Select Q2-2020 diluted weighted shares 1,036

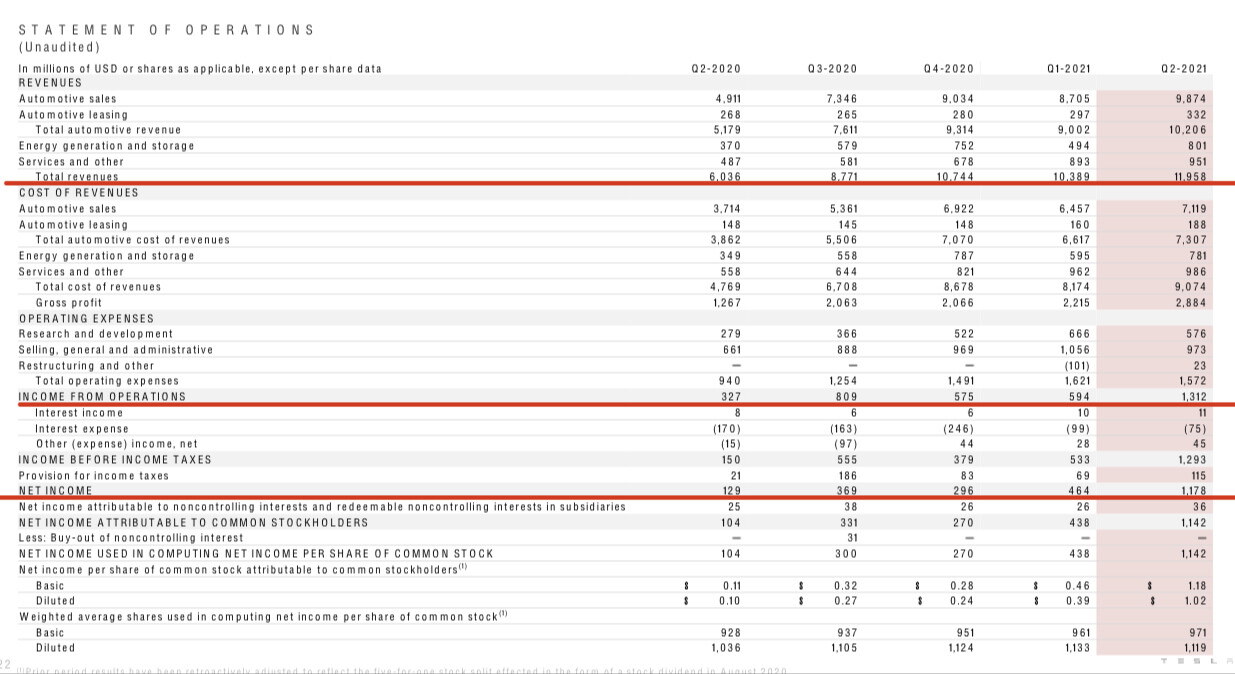point(724,647)
